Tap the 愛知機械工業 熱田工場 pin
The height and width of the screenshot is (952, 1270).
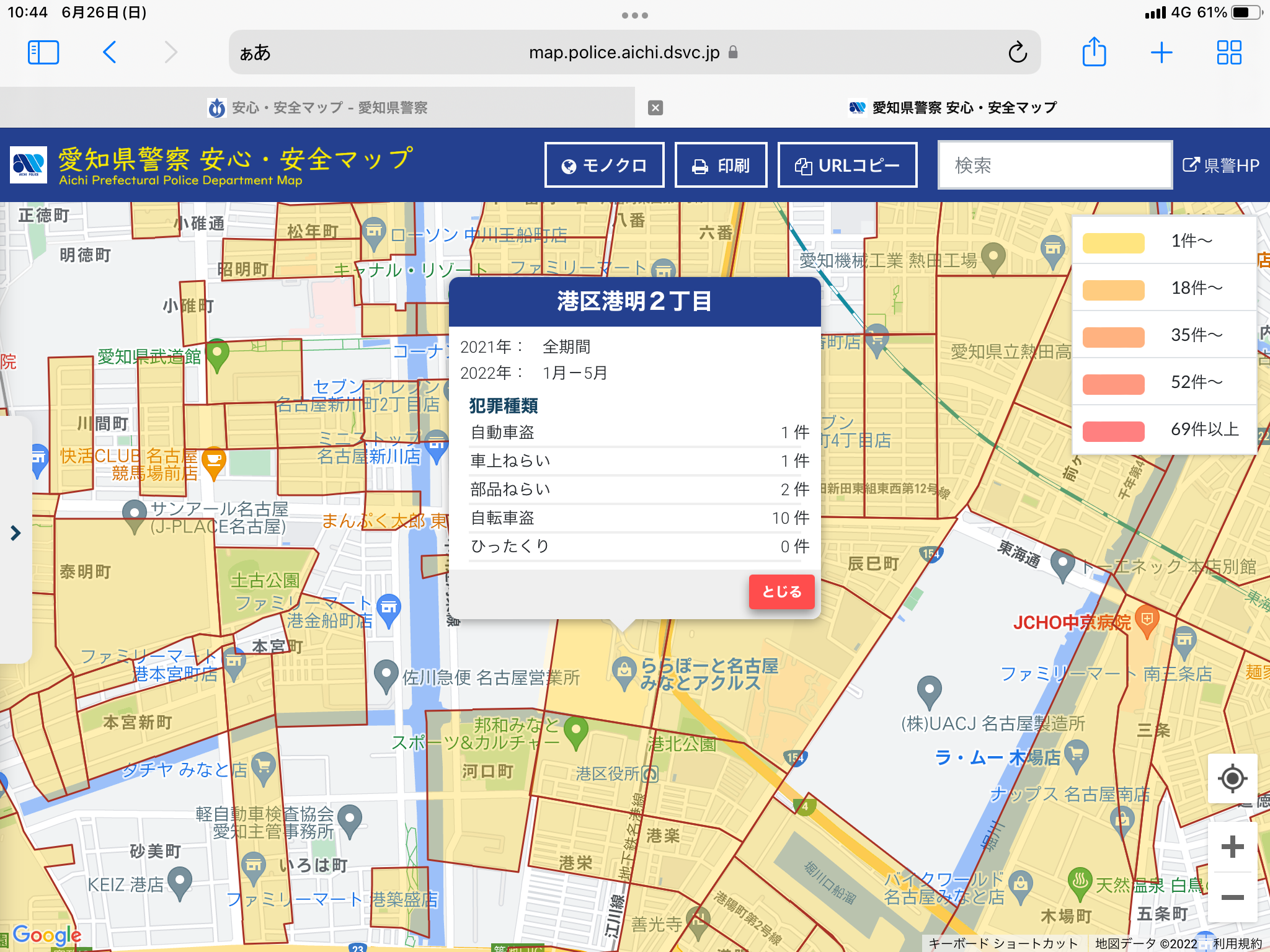point(993,258)
